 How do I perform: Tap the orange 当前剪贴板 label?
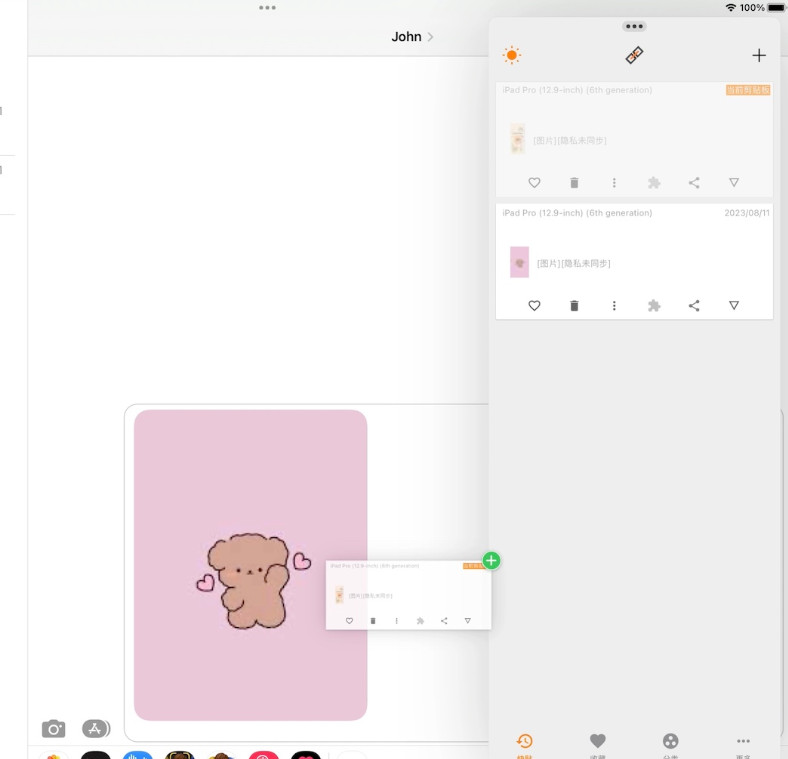point(748,90)
